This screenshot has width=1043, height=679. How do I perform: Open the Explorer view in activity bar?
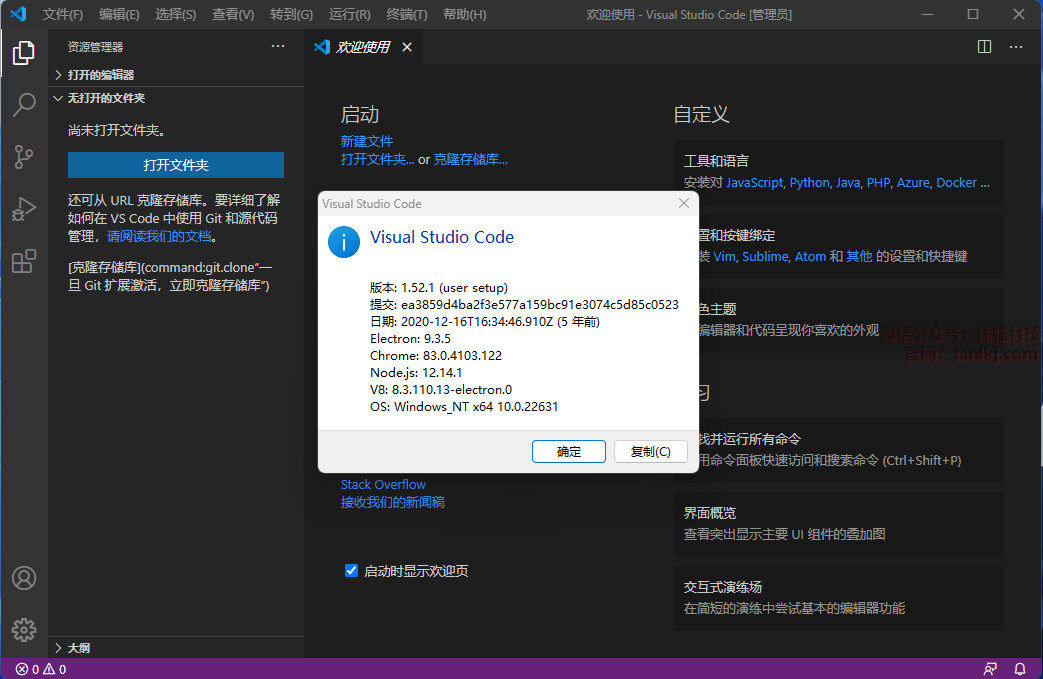pyautogui.click(x=24, y=53)
